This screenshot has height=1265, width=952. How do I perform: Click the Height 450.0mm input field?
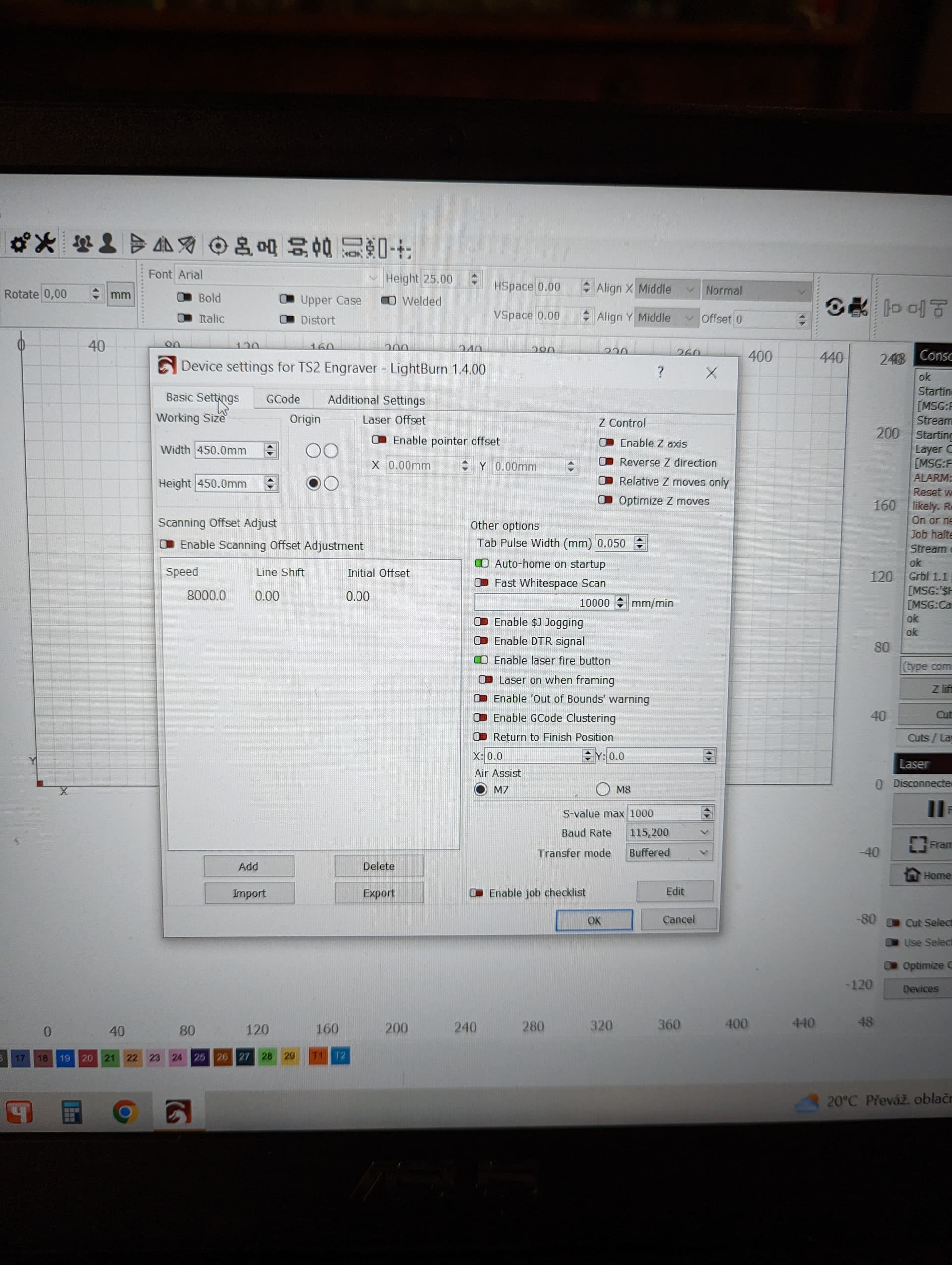click(x=229, y=483)
